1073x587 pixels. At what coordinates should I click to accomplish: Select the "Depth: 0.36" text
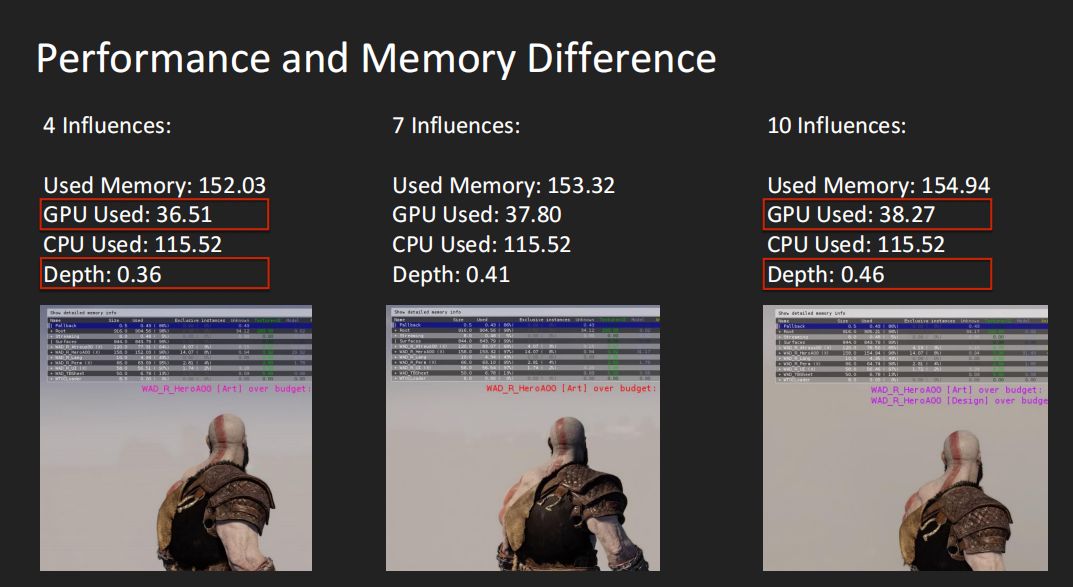pyautogui.click(x=102, y=275)
